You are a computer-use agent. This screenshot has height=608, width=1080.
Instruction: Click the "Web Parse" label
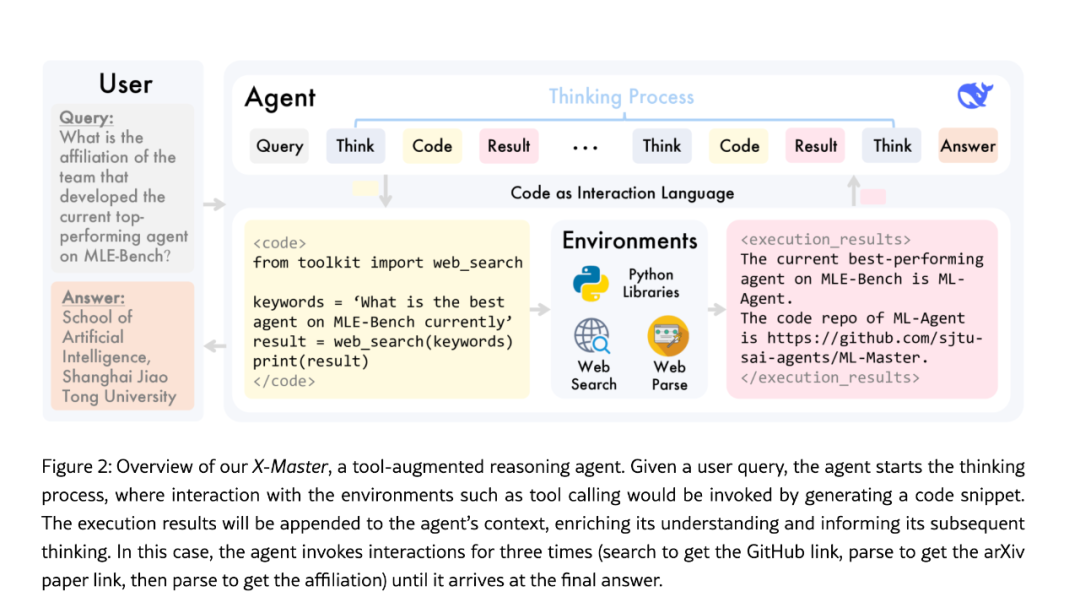[x=669, y=375]
